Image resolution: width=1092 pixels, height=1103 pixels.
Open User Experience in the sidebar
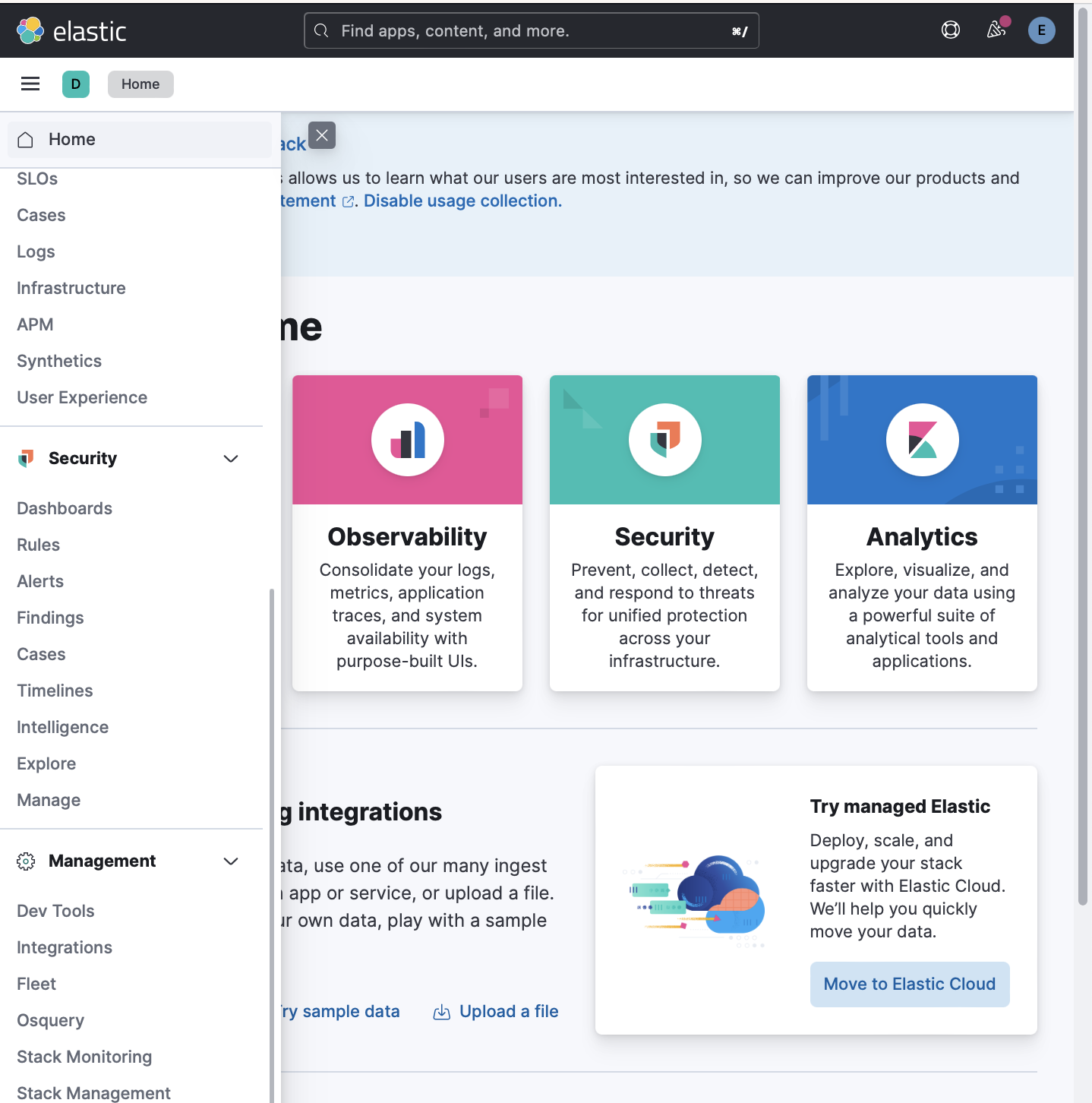82,398
